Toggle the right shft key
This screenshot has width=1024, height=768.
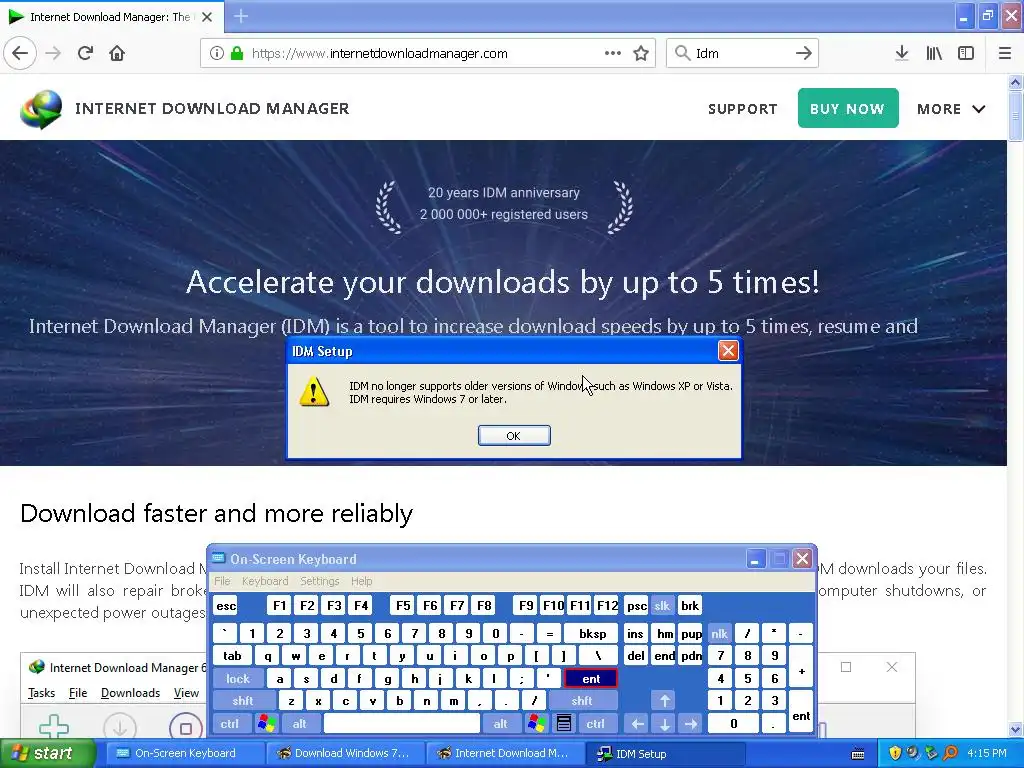582,701
